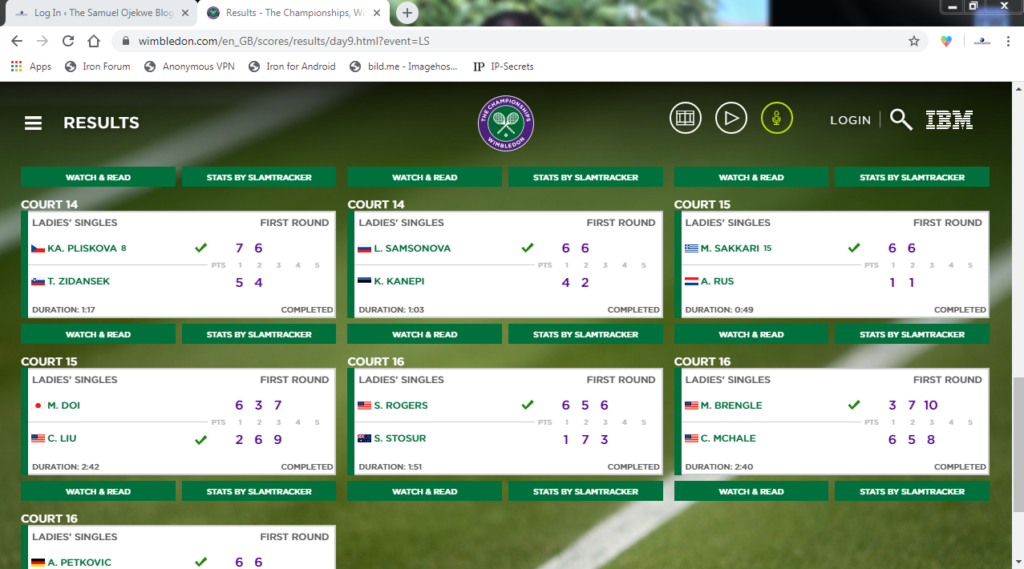
Task: Open the radio microphone icon
Action: pyautogui.click(x=776, y=118)
